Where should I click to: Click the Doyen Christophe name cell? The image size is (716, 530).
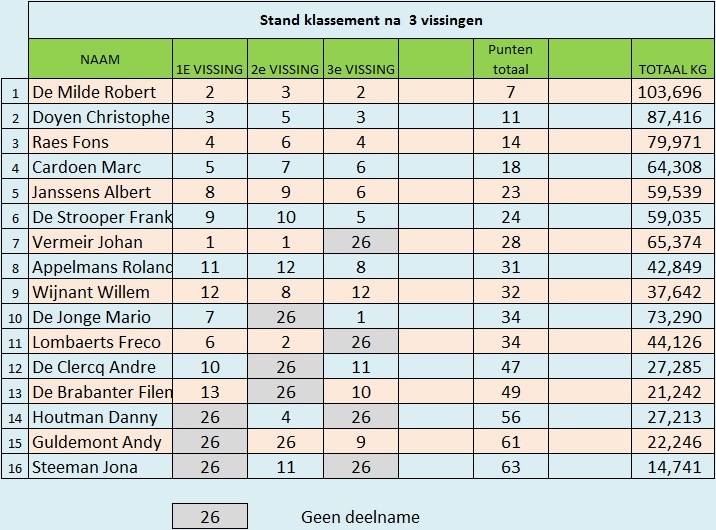(x=100, y=117)
